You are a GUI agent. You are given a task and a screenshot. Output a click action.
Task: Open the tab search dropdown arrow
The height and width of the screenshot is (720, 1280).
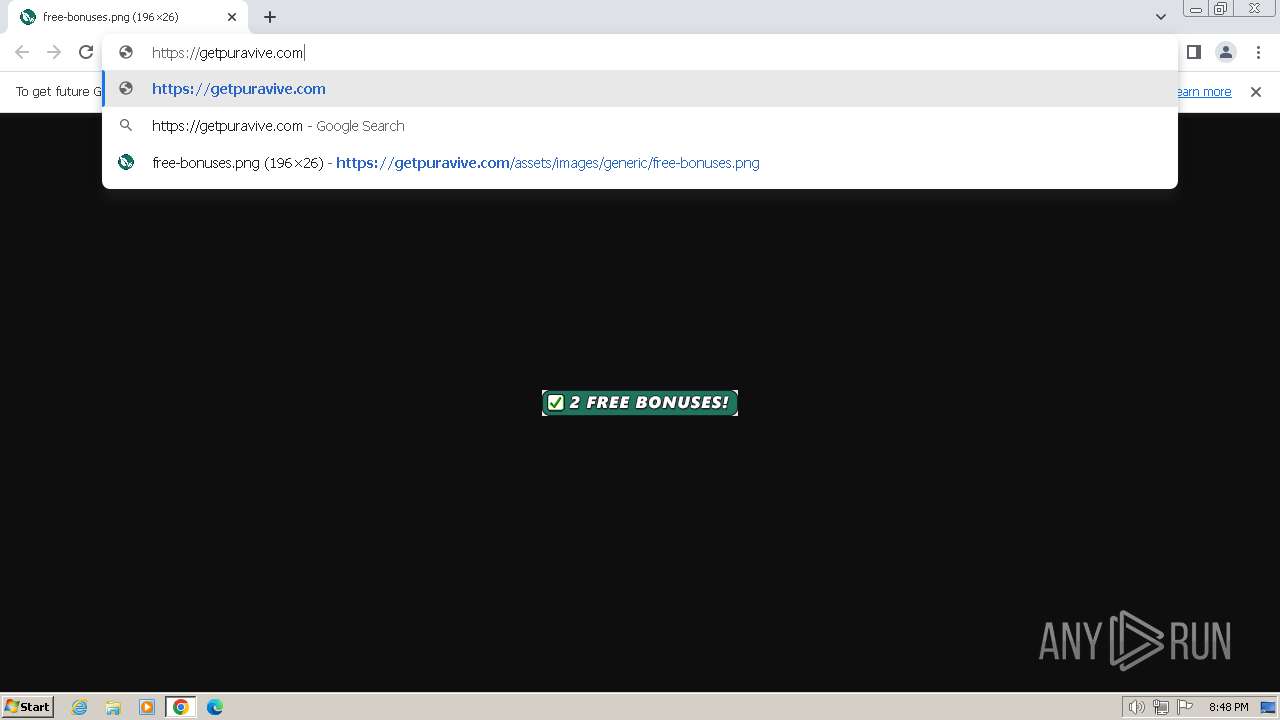1160,17
